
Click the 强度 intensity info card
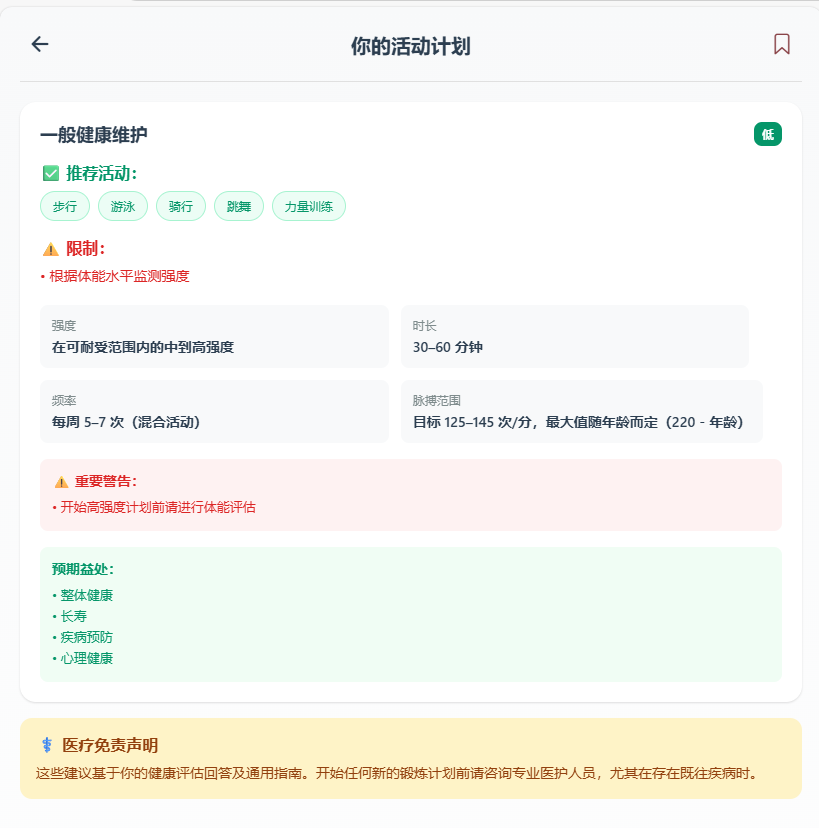coord(214,337)
